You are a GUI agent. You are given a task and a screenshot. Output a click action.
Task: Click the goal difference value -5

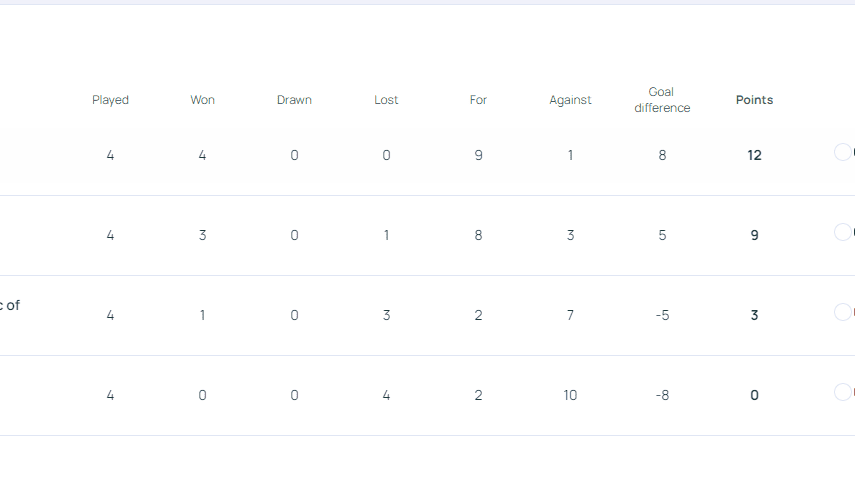click(662, 315)
